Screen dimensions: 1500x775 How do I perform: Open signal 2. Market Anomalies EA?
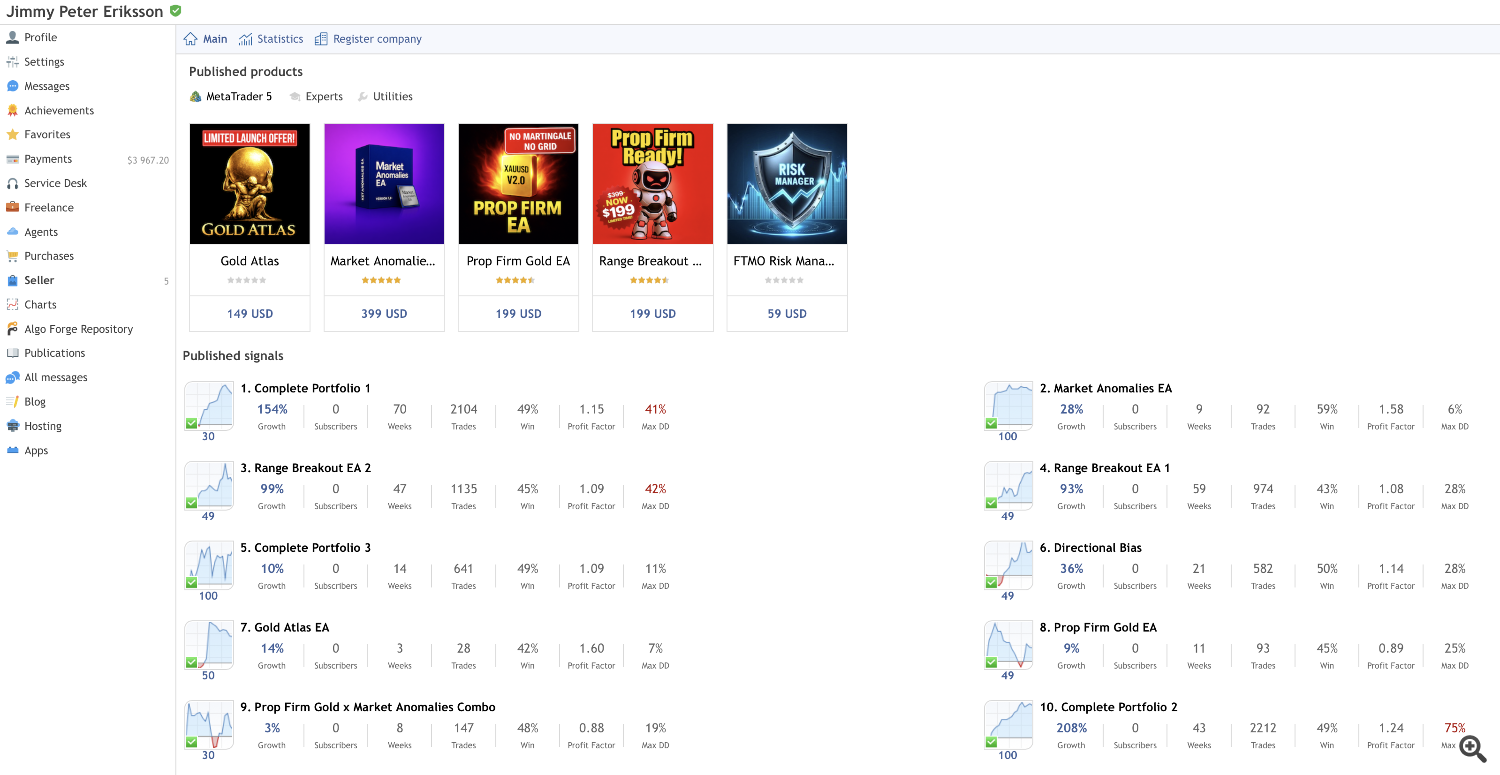[x=1106, y=388]
